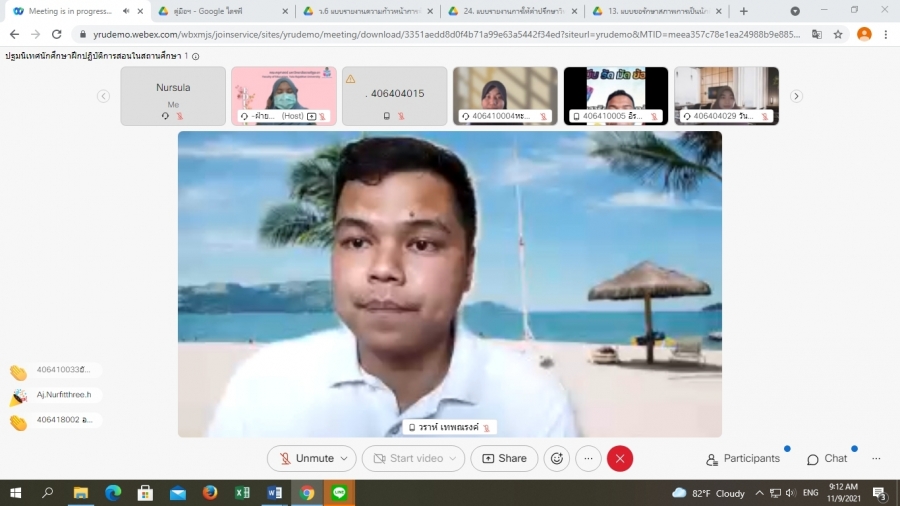This screenshot has width=900, height=506.
Task: Click the red leave meeting button
Action: (x=620, y=458)
